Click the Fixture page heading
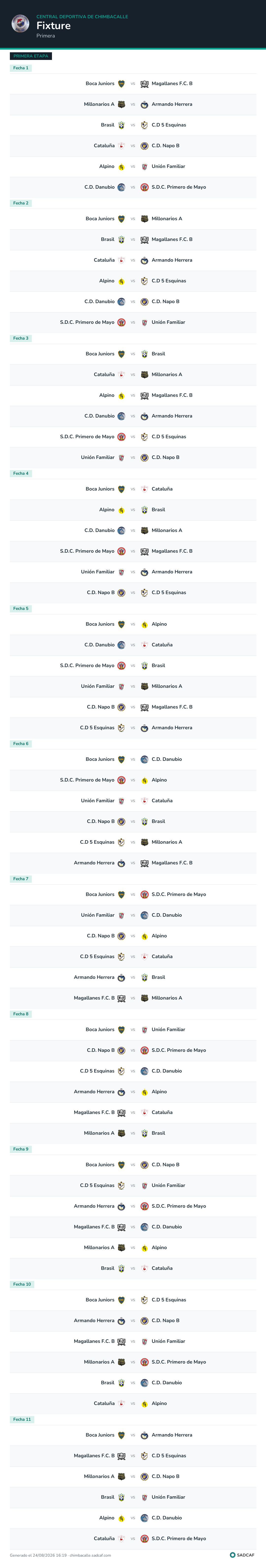The image size is (266, 1568). coord(53,26)
